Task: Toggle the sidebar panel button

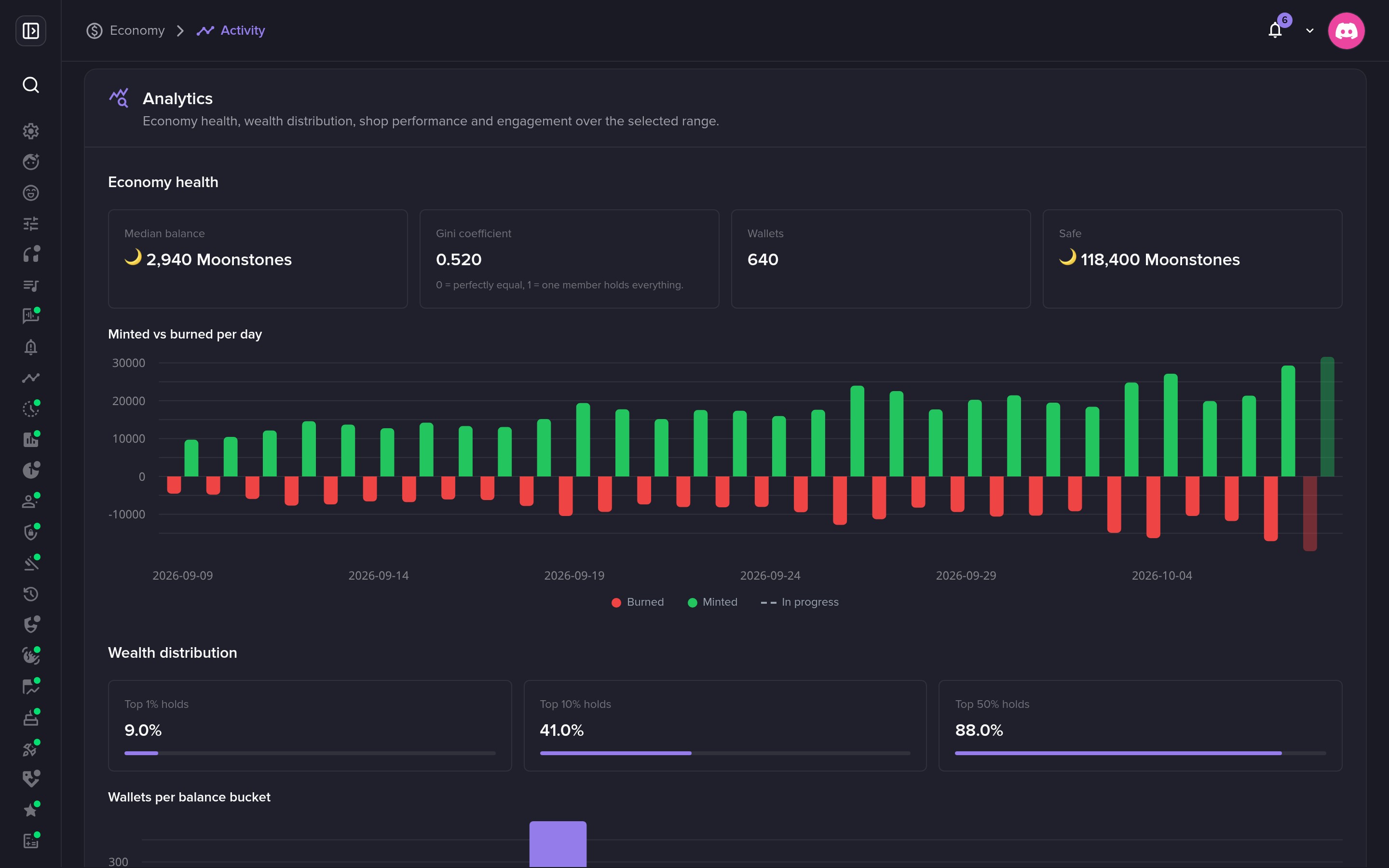Action: (x=30, y=30)
